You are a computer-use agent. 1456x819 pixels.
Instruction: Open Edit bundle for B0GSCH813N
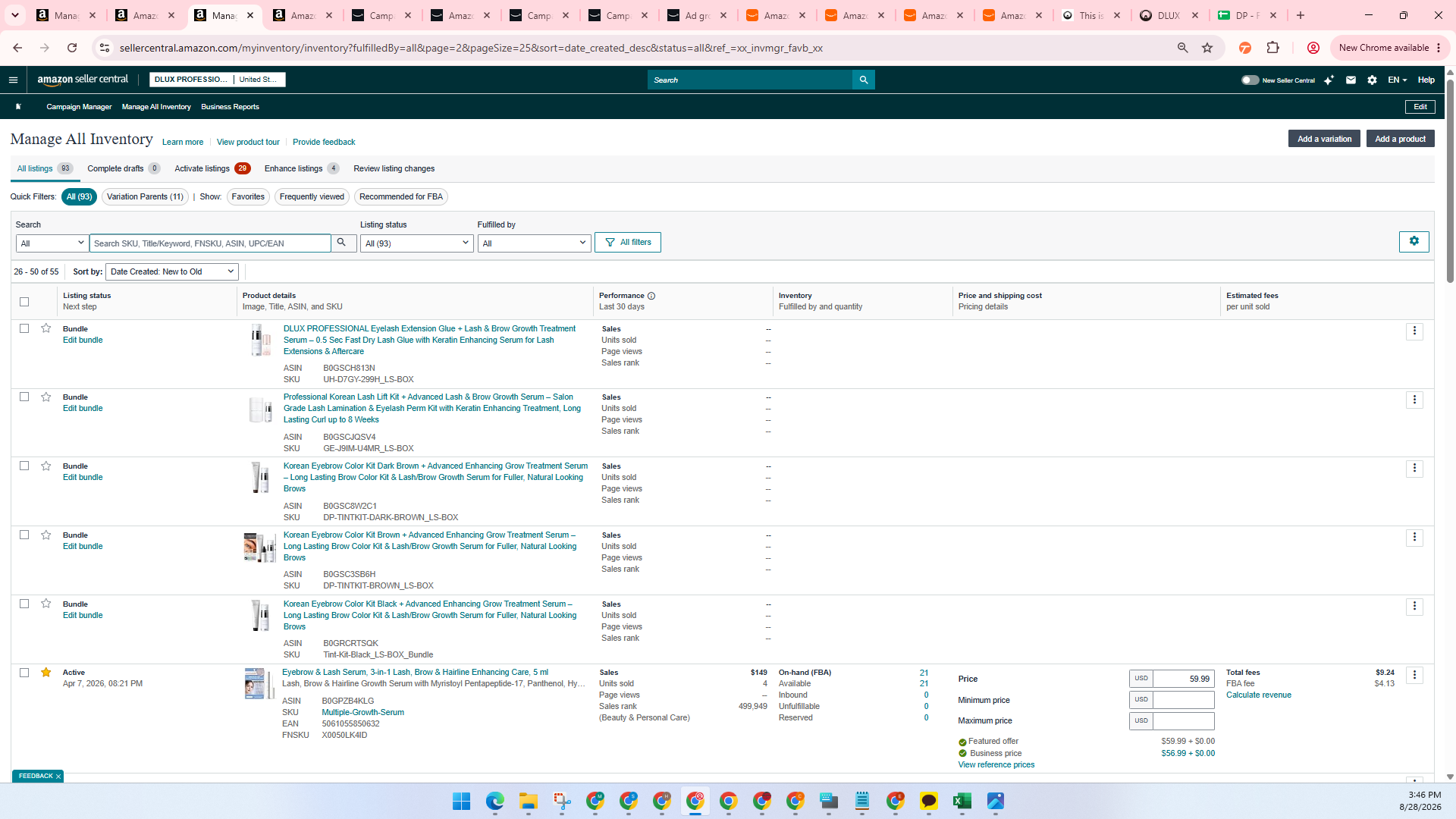coord(83,340)
